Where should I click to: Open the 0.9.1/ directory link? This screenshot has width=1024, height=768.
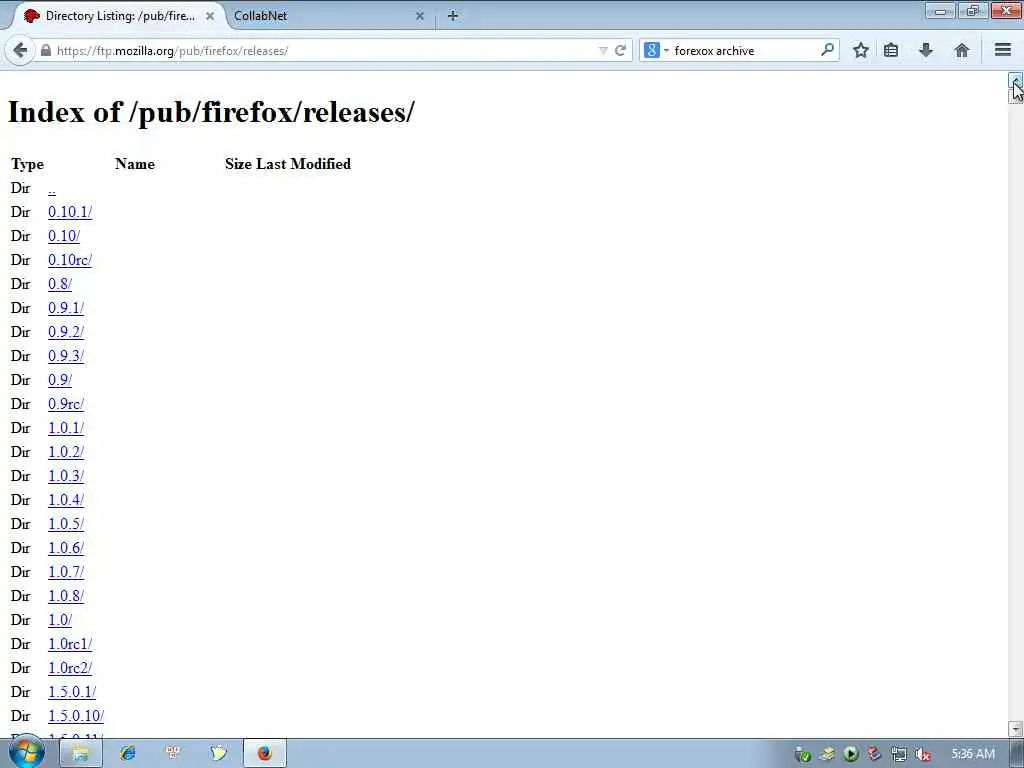(66, 308)
